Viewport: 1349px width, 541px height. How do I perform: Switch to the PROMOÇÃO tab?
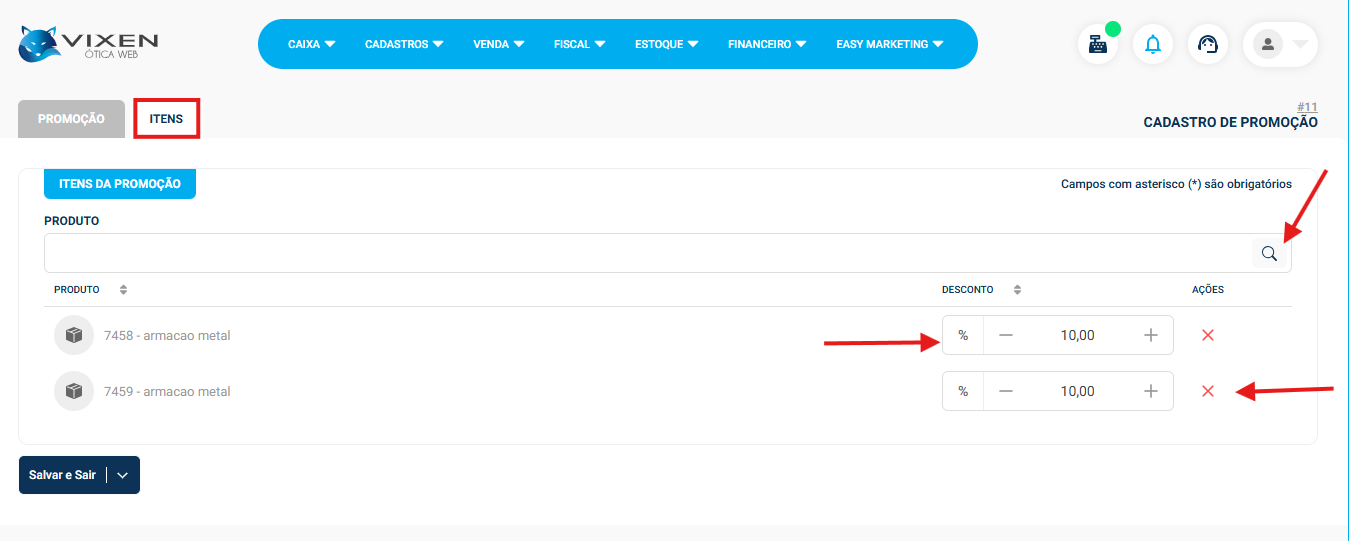[x=71, y=119]
